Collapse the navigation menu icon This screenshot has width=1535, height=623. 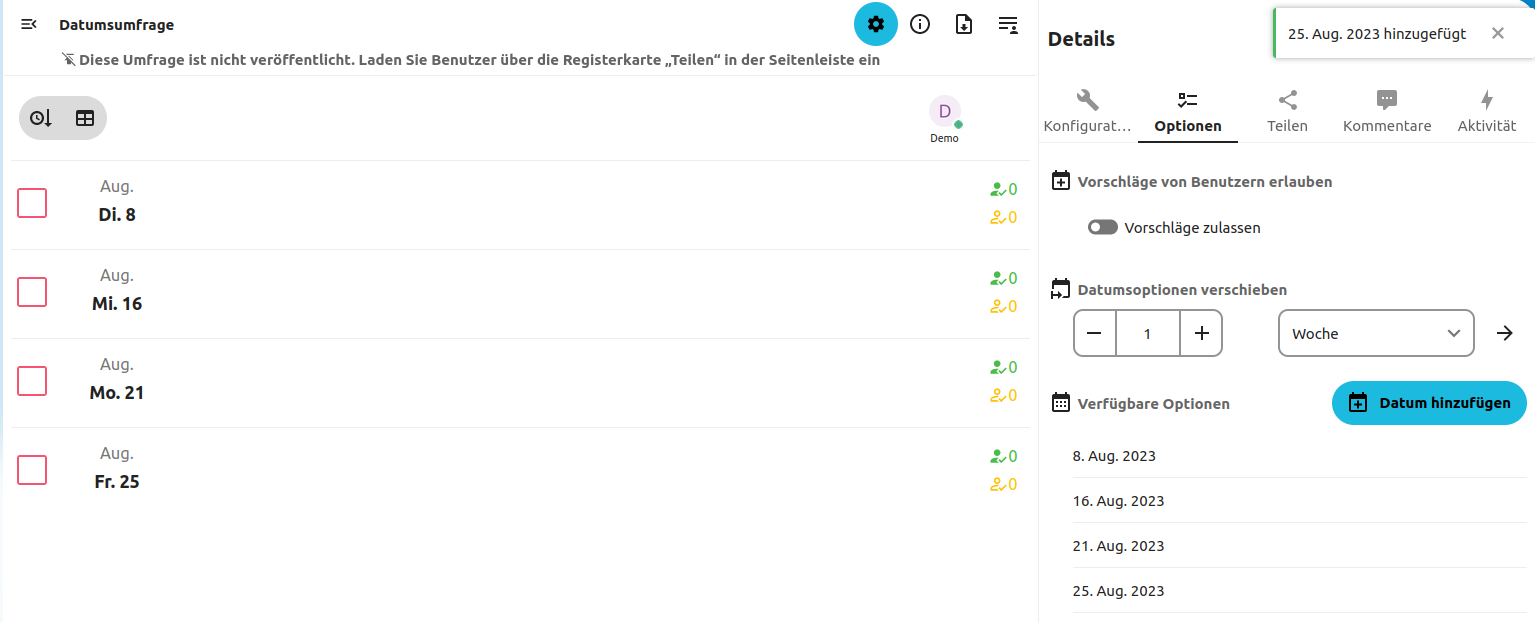pos(29,24)
